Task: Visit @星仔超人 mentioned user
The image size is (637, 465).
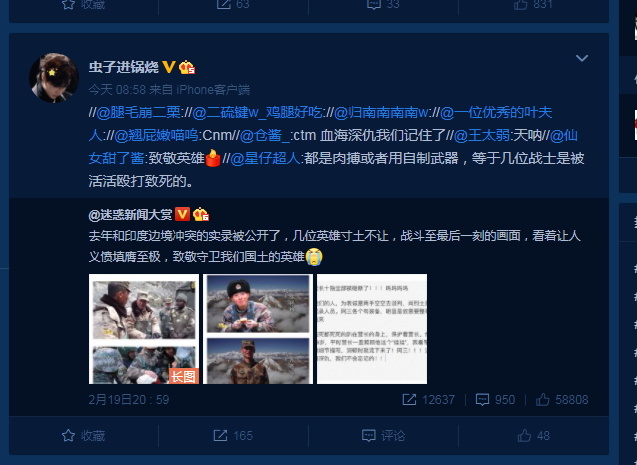Action: pyautogui.click(x=265, y=158)
